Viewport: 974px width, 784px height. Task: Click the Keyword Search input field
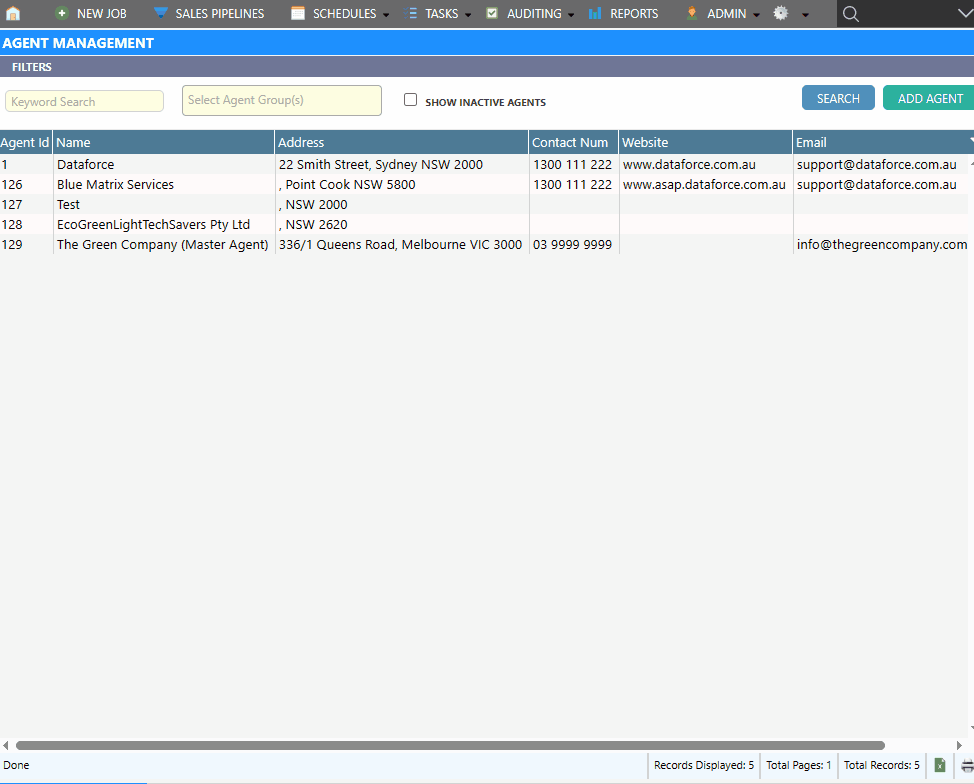[84, 101]
